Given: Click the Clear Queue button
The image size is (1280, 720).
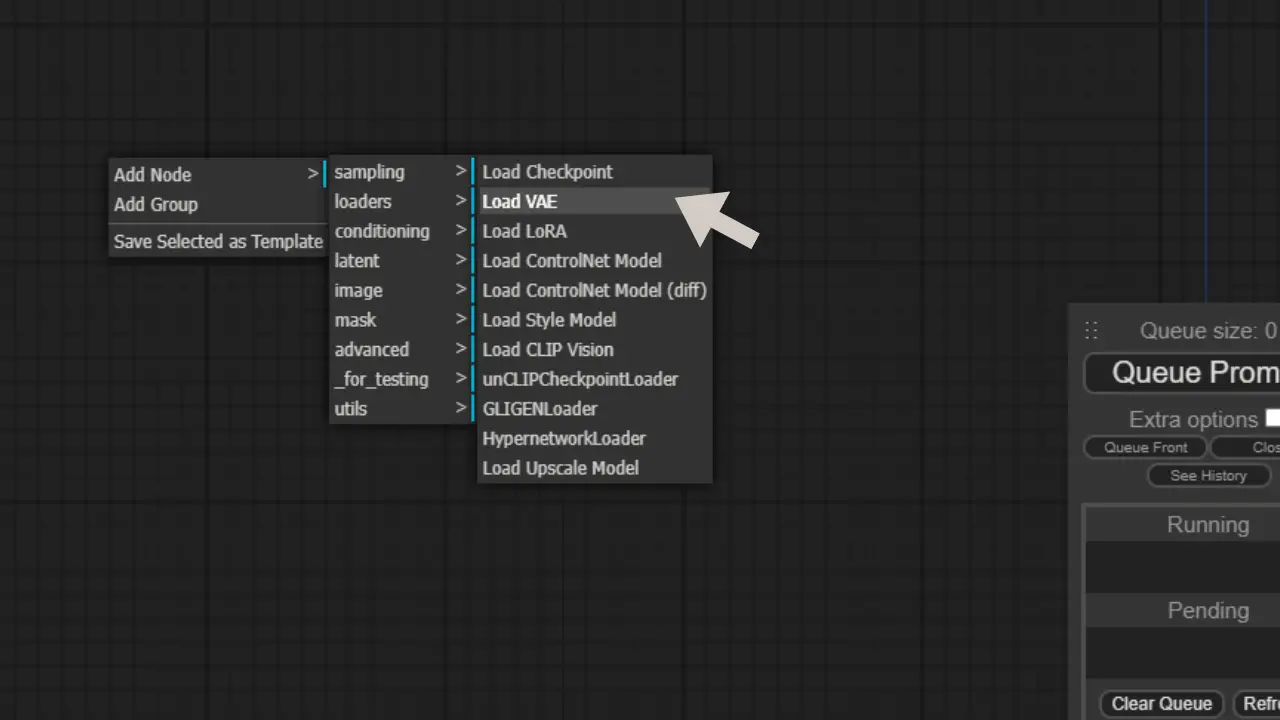Looking at the screenshot, I should [1162, 703].
